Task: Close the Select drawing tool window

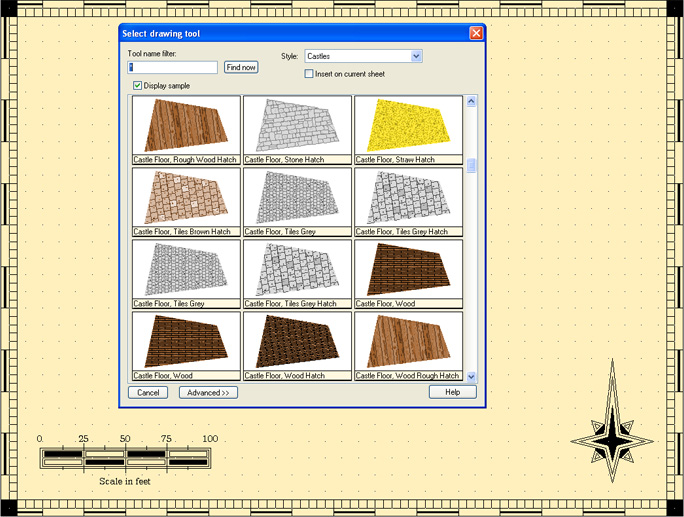Action: 476,33
